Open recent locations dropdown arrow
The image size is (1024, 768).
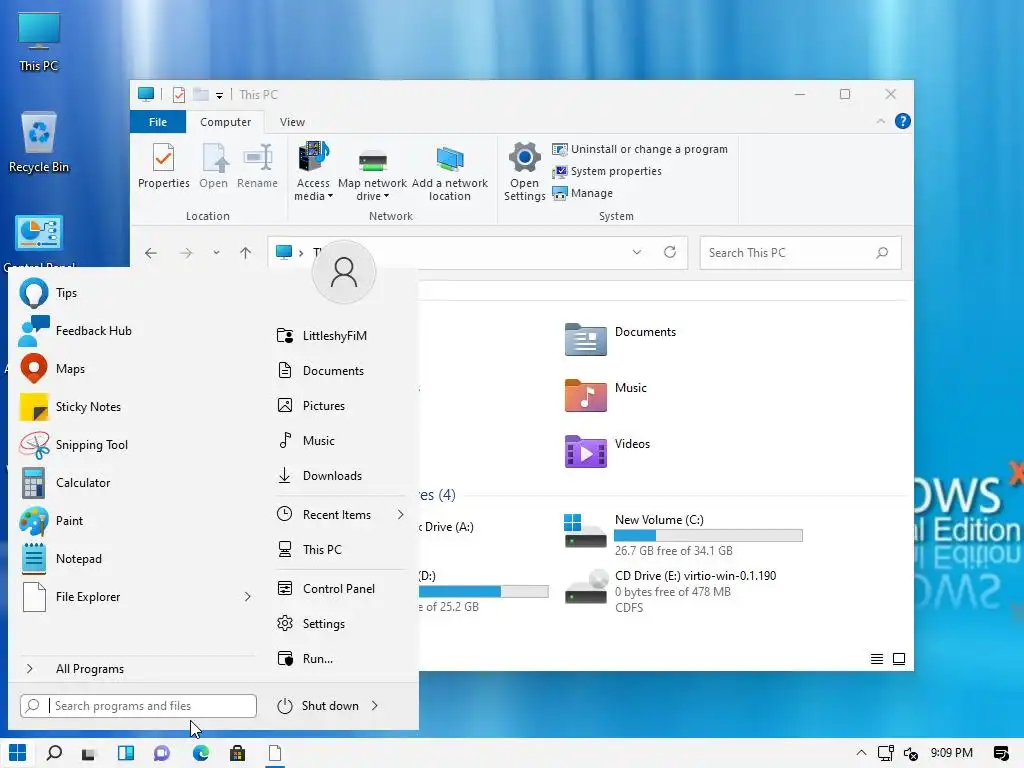click(x=216, y=253)
